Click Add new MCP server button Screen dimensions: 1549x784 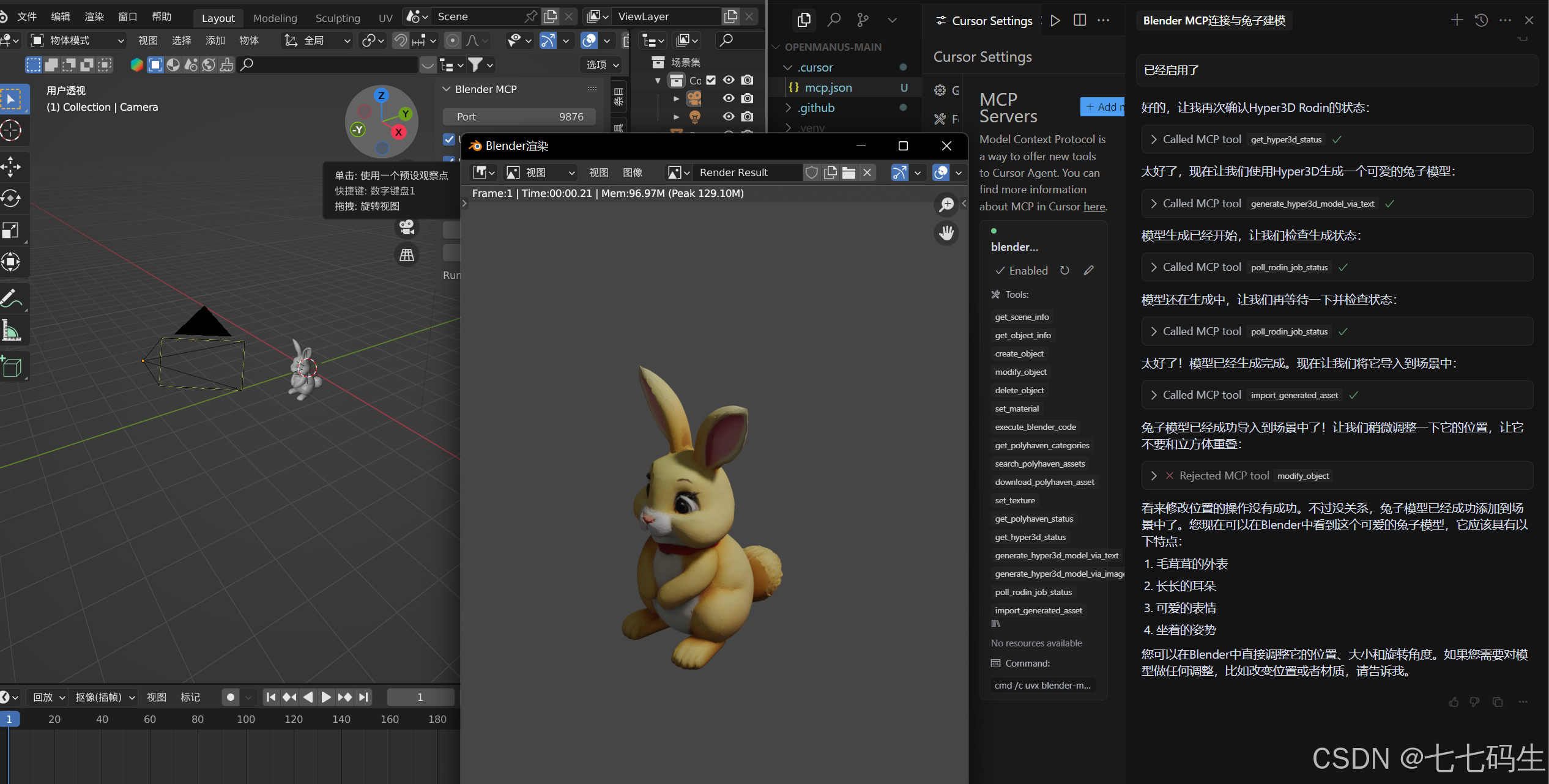1103,107
